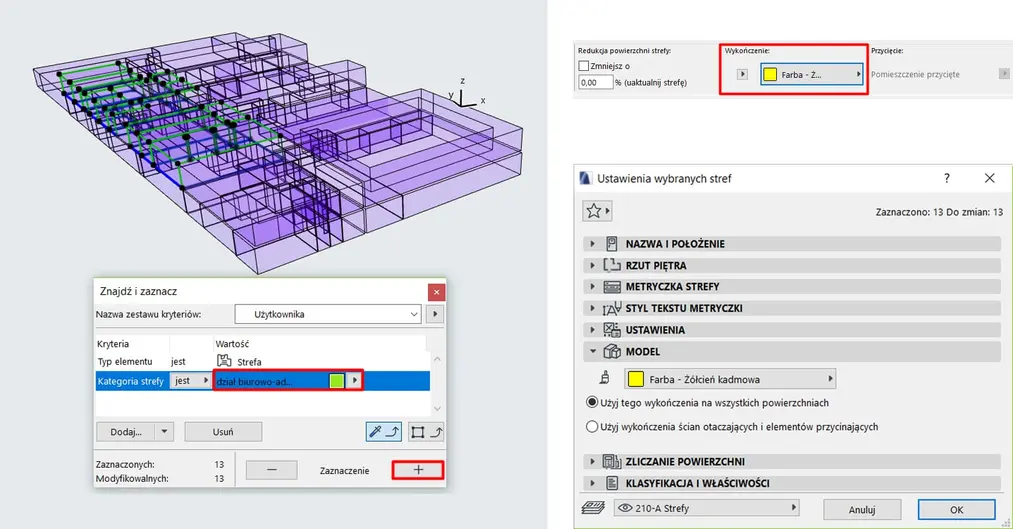The height and width of the screenshot is (529, 1013).
Task: Click the yellow swatch in Wykończenie field
Action: [770, 74]
